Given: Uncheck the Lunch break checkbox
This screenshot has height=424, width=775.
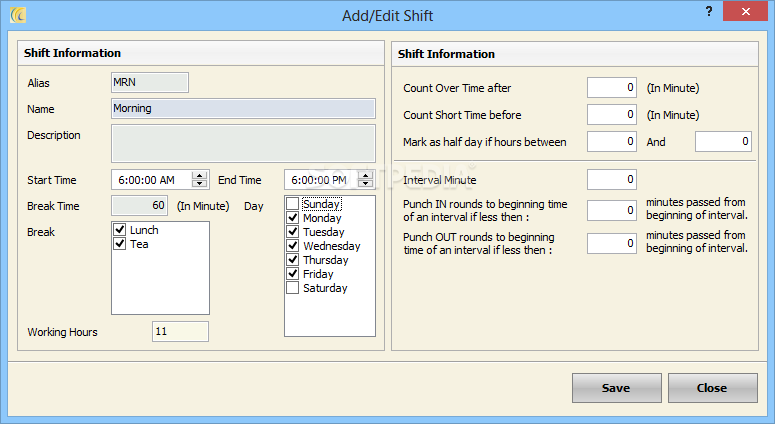Looking at the screenshot, I should click(120, 229).
